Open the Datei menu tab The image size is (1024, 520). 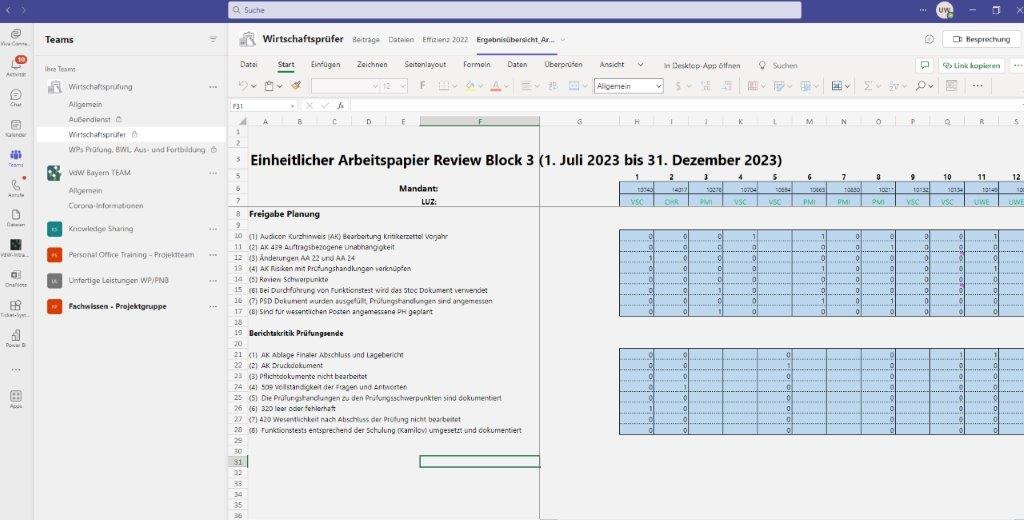(x=248, y=65)
